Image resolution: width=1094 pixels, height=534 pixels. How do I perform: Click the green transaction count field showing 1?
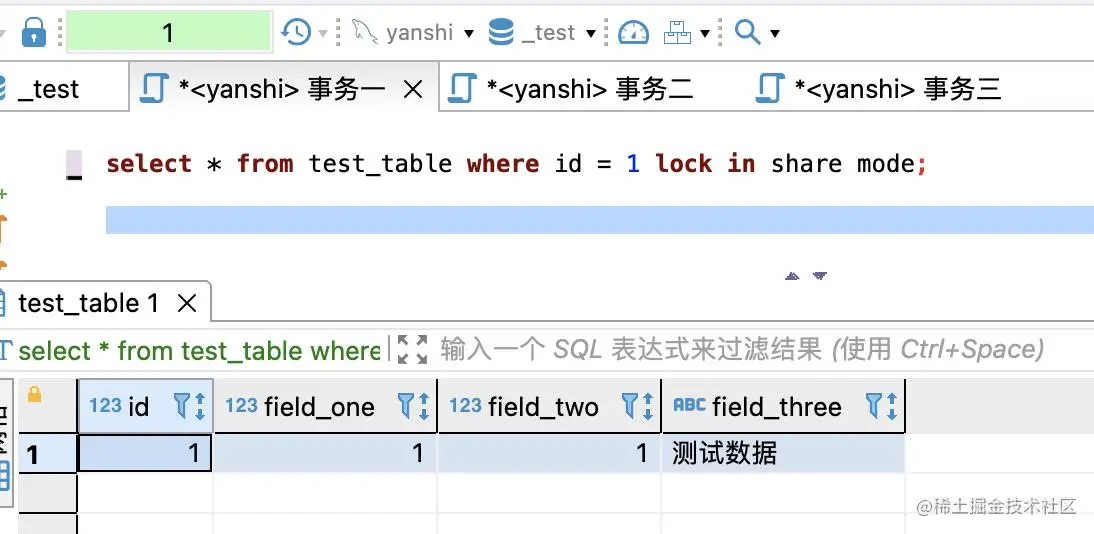(x=168, y=32)
